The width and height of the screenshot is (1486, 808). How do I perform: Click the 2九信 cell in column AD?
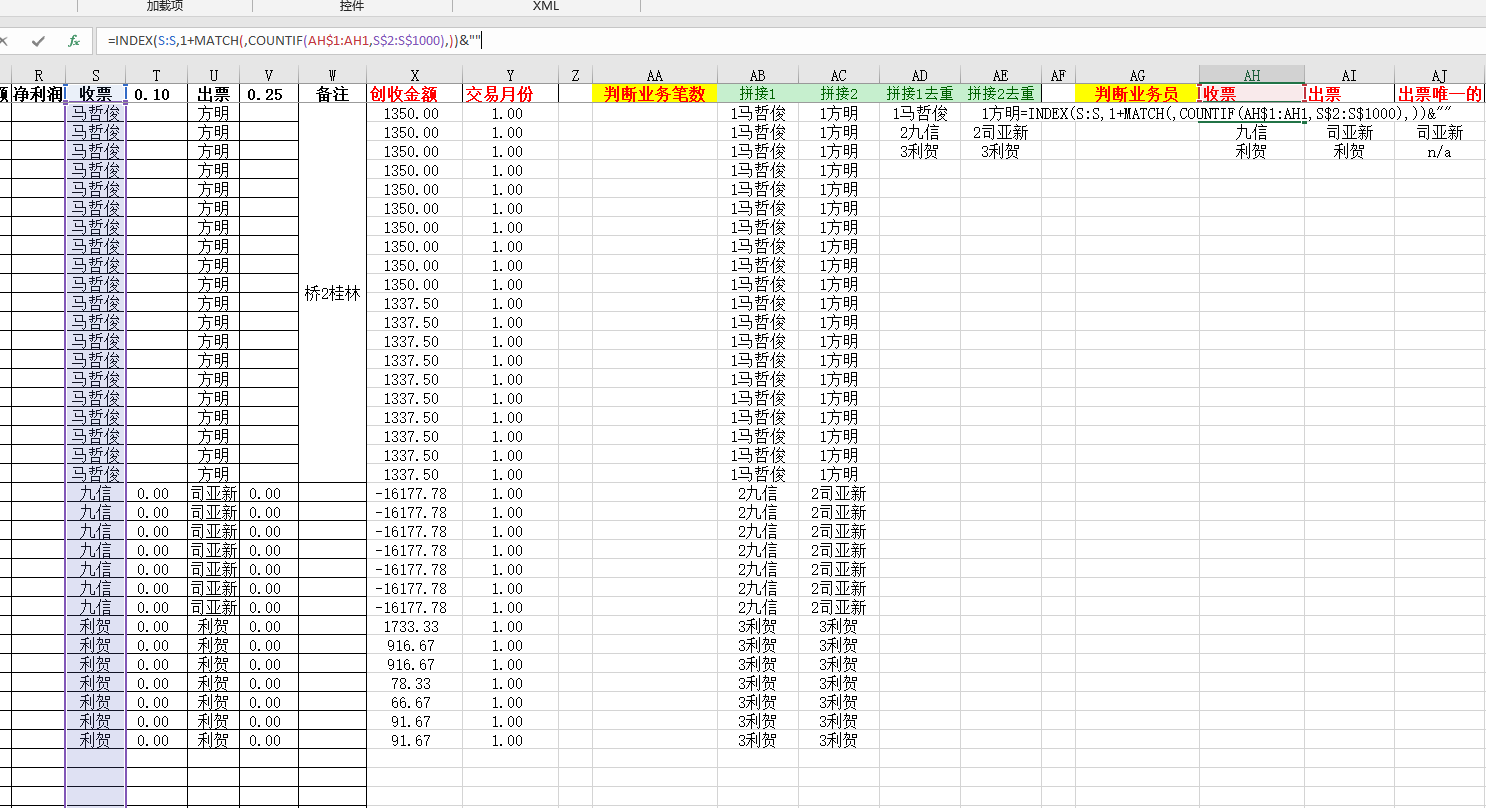point(920,133)
